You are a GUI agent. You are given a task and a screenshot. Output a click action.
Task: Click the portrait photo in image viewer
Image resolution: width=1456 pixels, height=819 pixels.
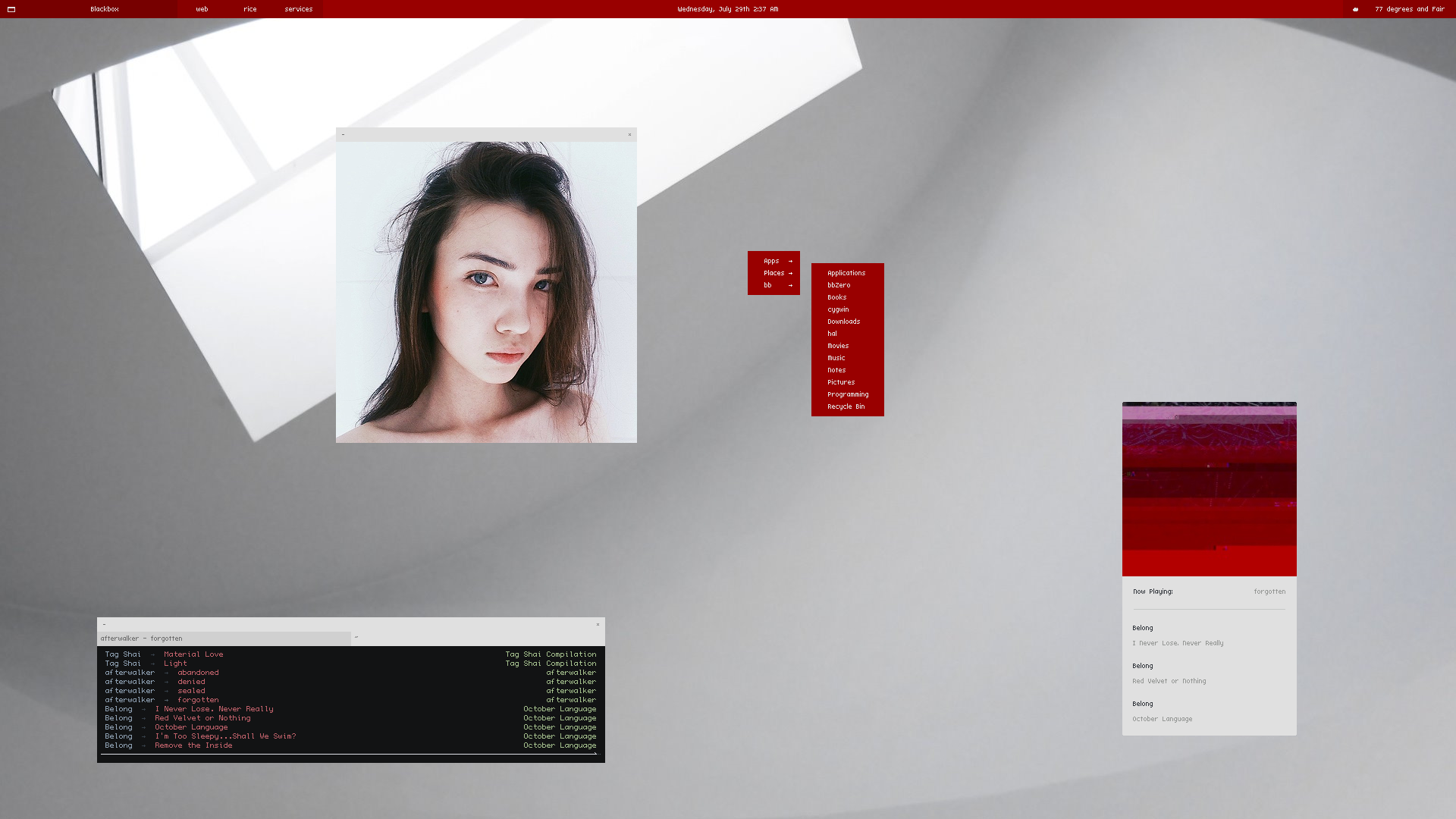(486, 292)
